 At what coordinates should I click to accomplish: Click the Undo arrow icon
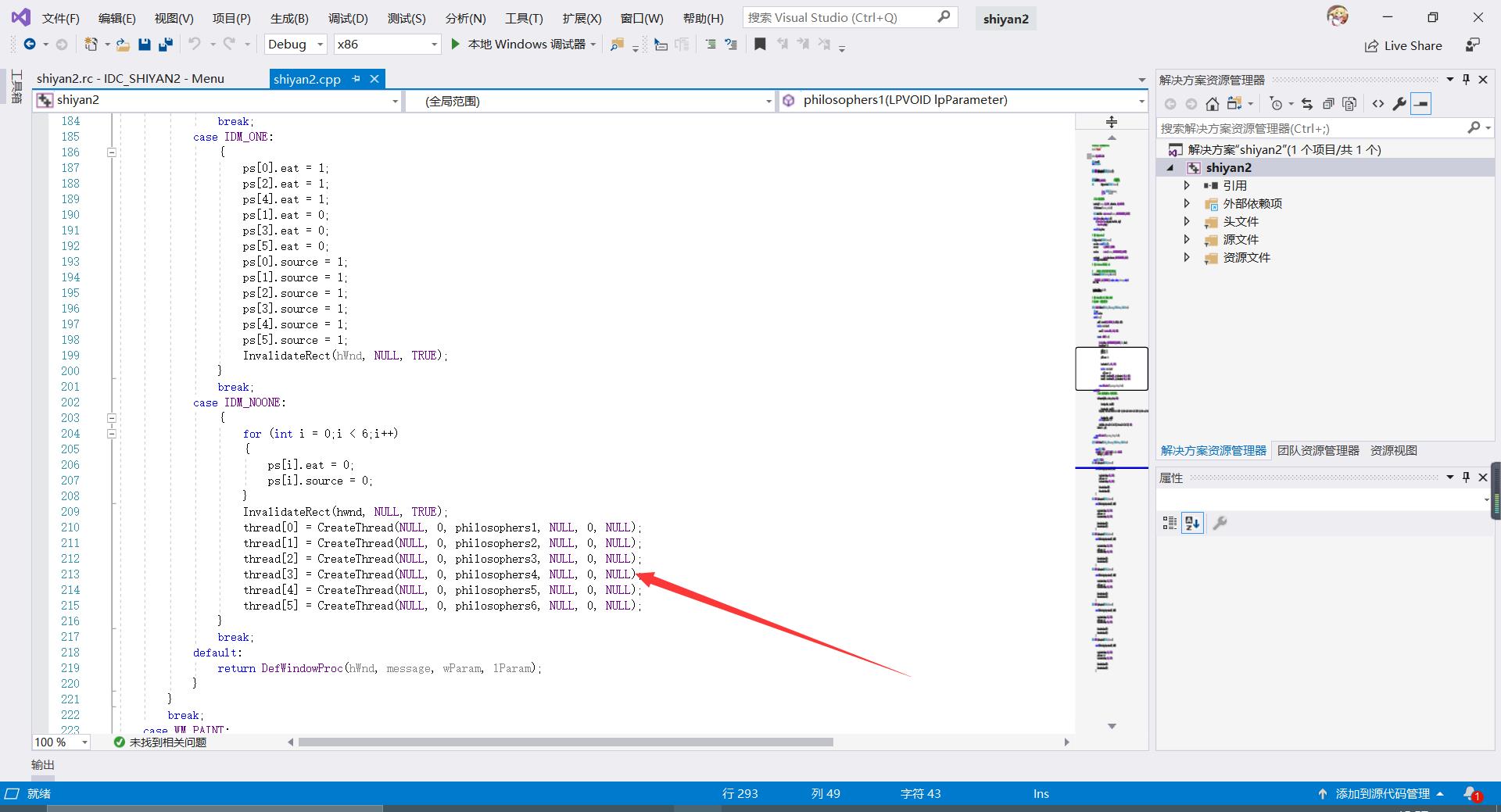click(194, 45)
